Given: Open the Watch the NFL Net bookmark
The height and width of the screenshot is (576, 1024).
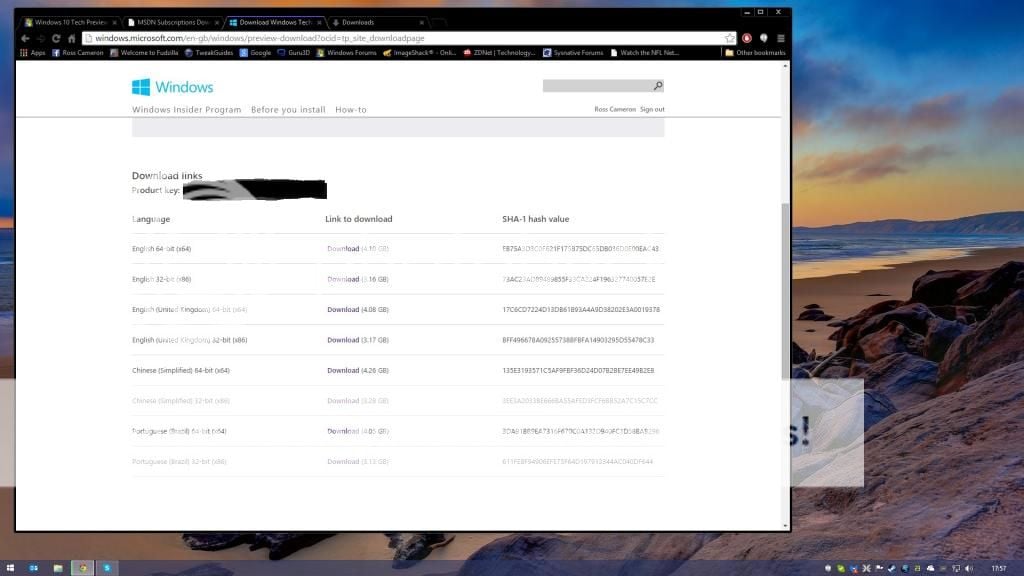Looking at the screenshot, I should coord(645,53).
